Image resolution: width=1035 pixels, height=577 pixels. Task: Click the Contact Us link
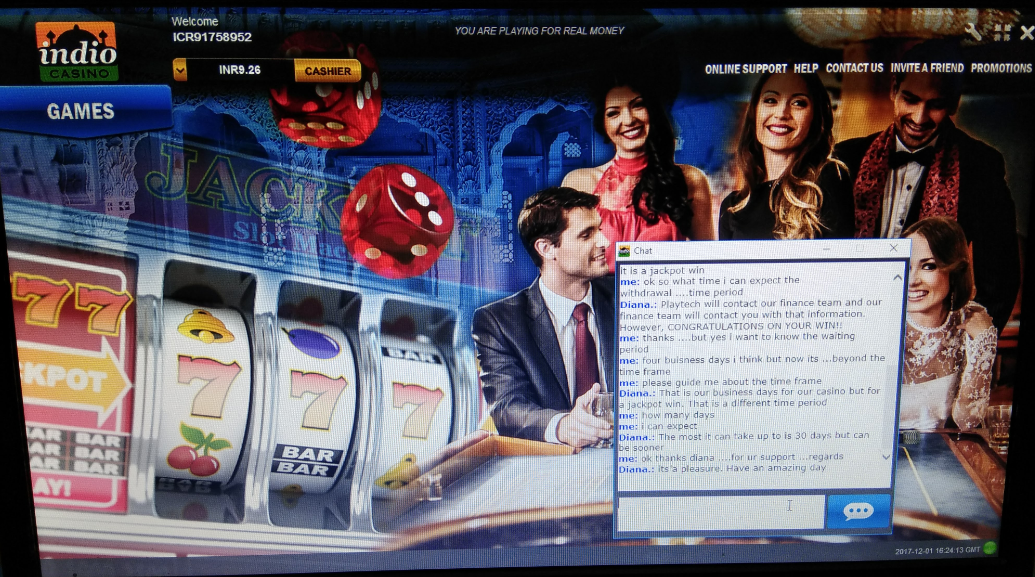click(x=854, y=68)
